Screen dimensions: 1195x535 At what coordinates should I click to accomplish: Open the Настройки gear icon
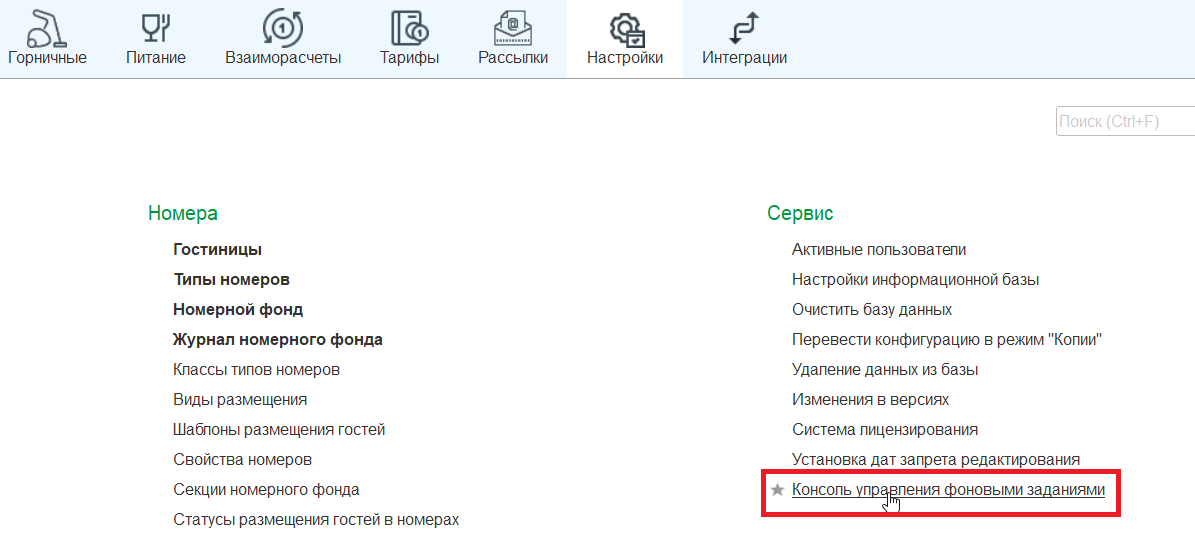coord(626,30)
